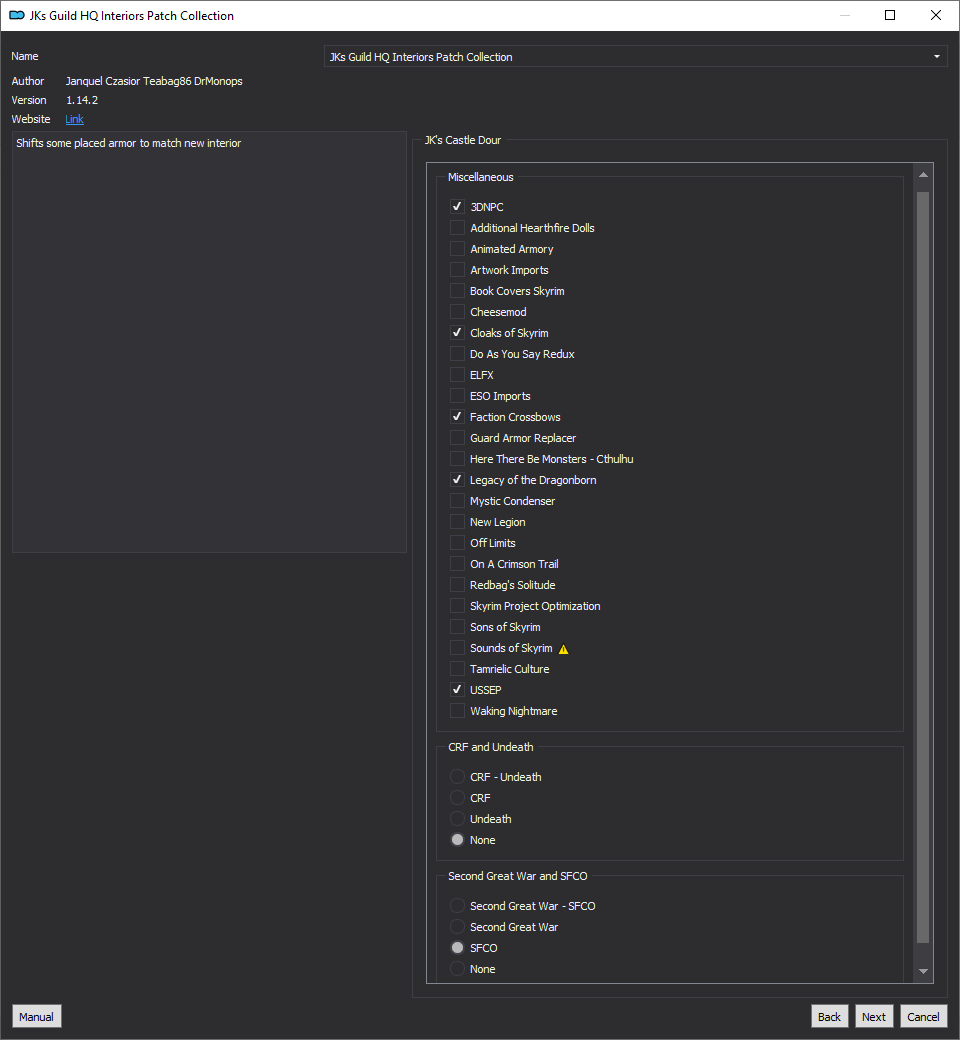Close the installer window with X
The height and width of the screenshot is (1040, 960).
[935, 15]
